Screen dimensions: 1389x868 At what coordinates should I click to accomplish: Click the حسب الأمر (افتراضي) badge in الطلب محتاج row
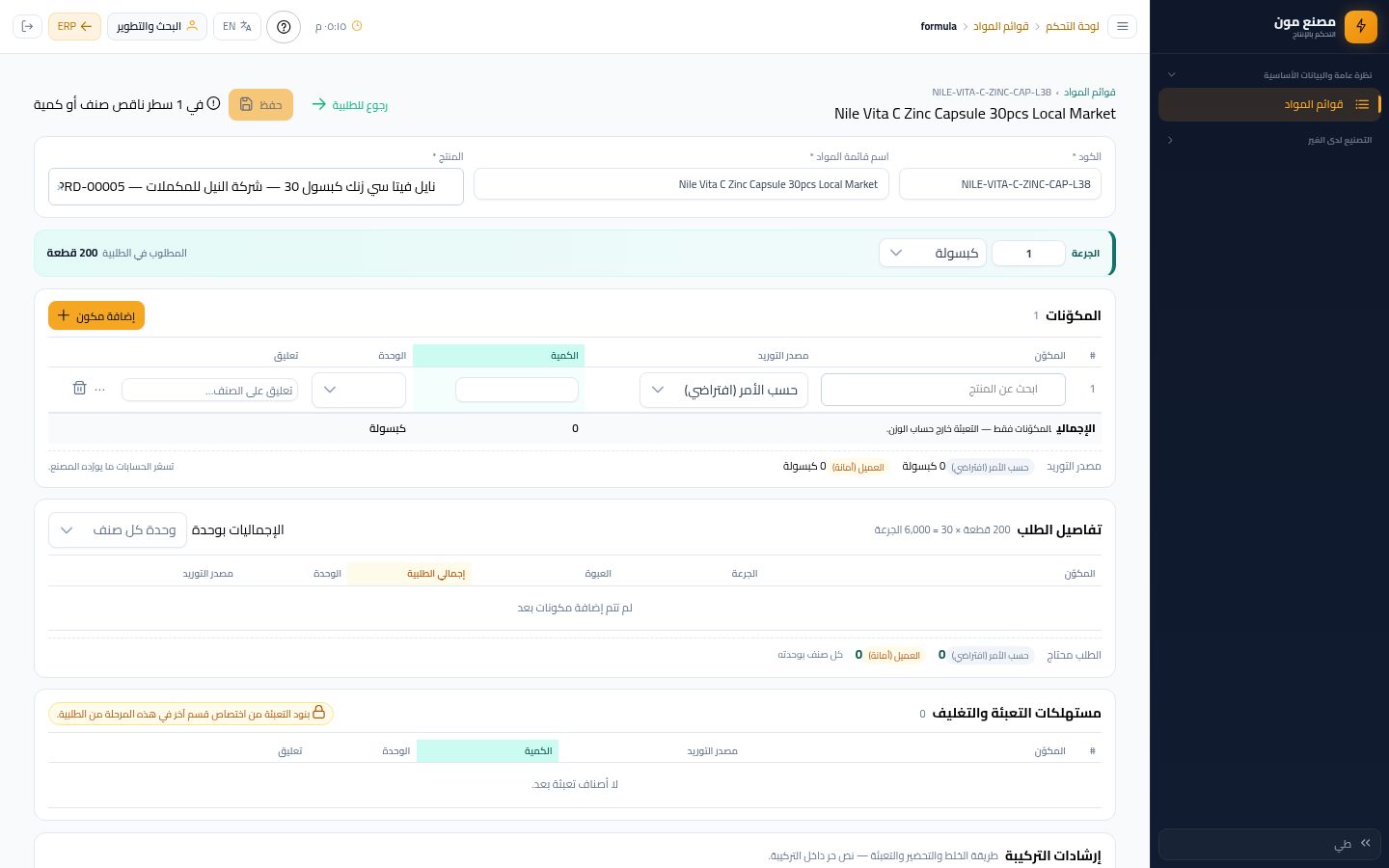(991, 656)
